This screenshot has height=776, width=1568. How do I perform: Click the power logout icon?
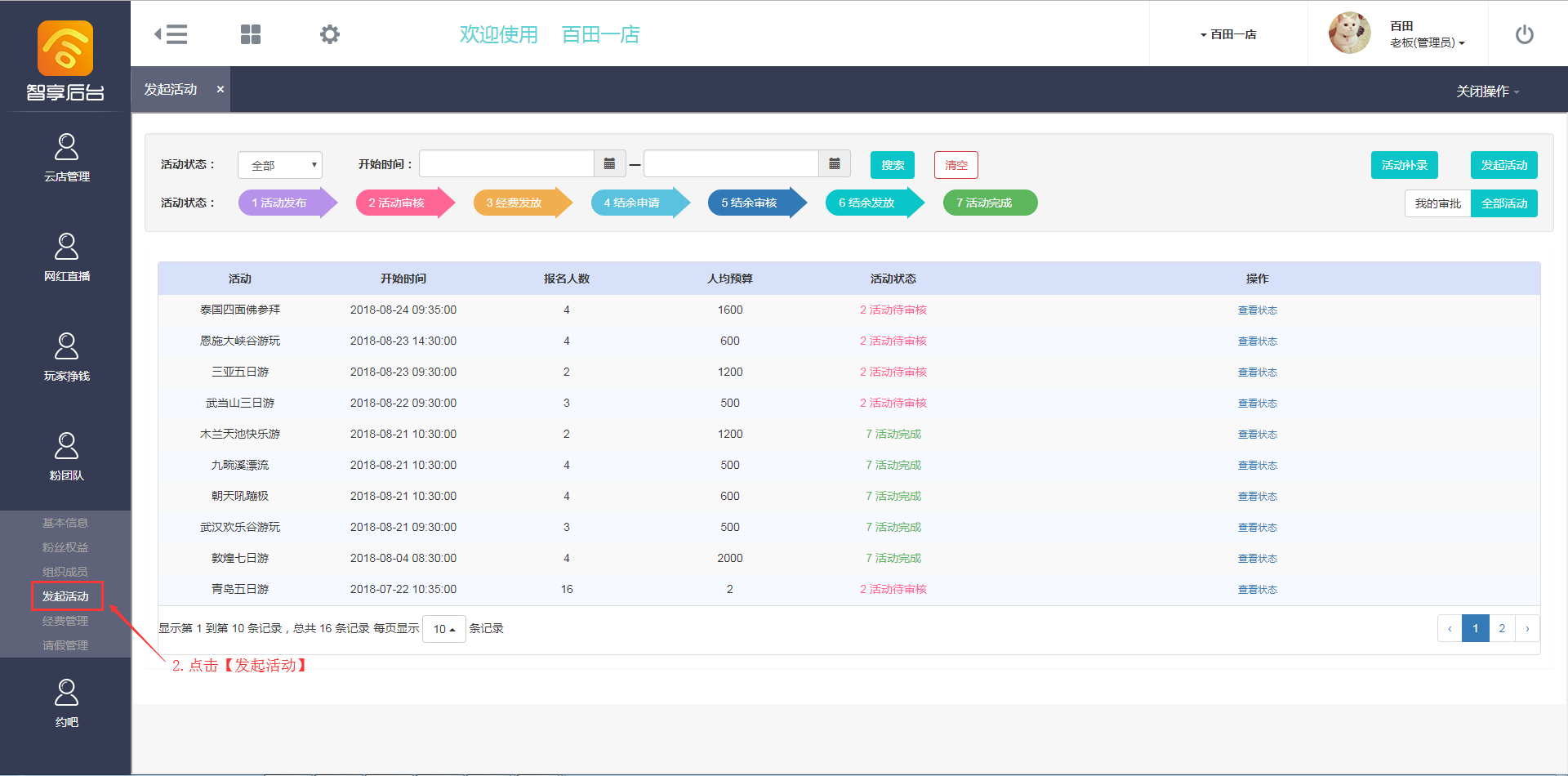(1525, 34)
